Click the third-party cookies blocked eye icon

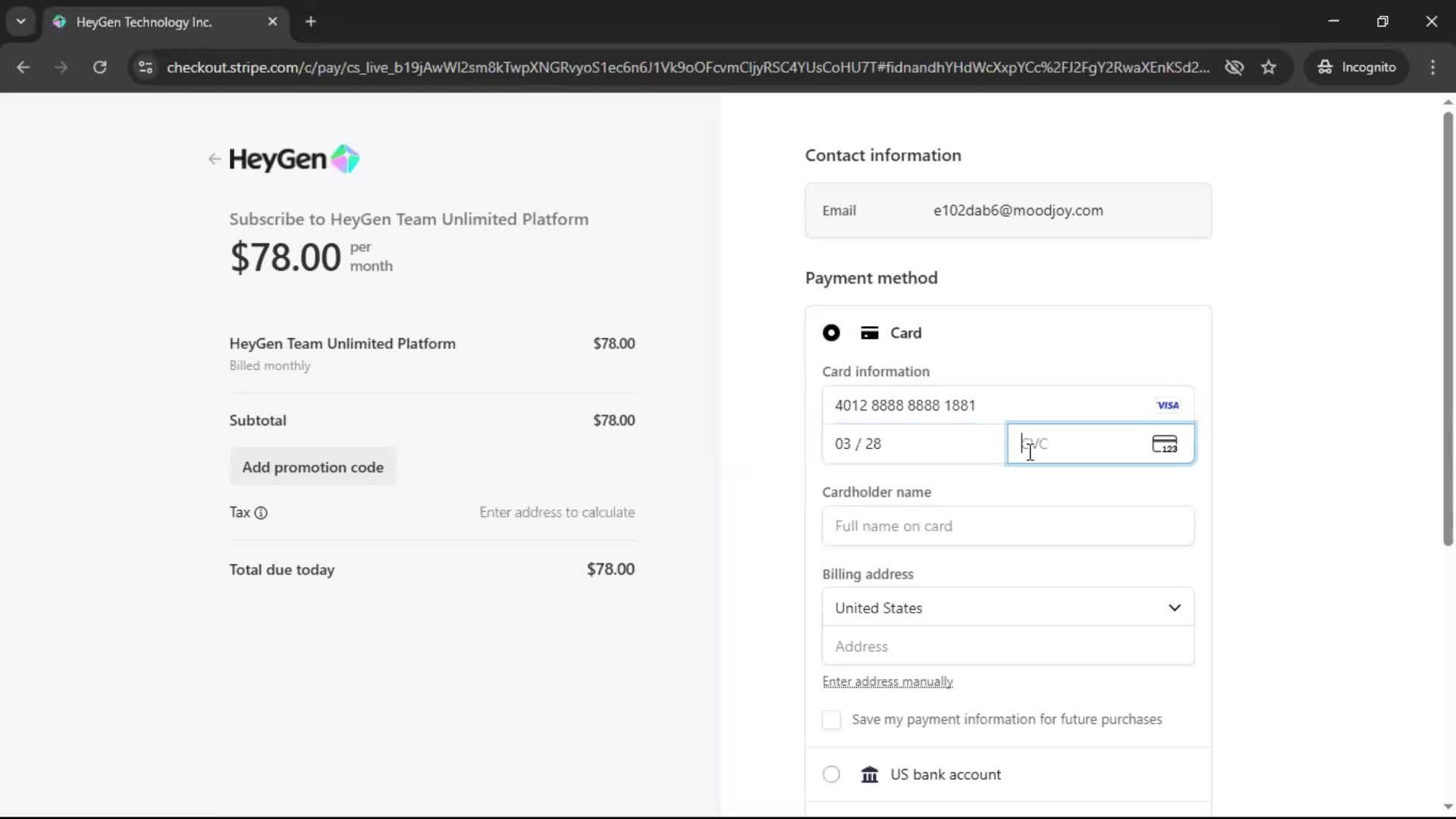click(x=1234, y=67)
